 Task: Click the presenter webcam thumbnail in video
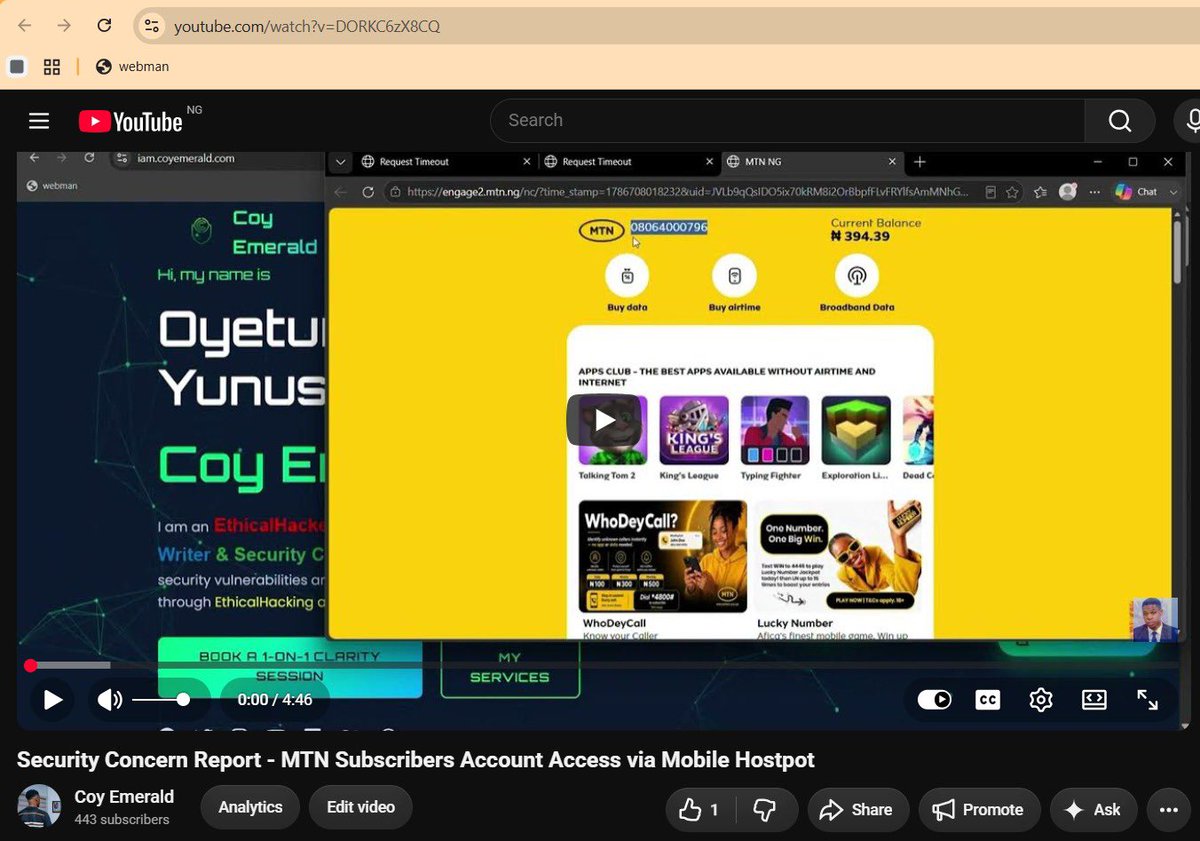[1153, 619]
